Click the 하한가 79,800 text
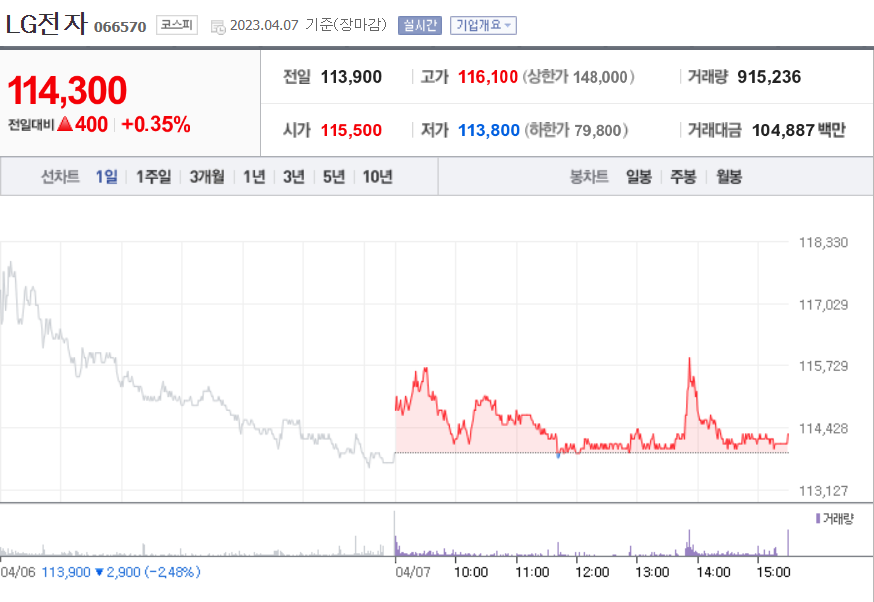This screenshot has width=874, height=602. 576,130
